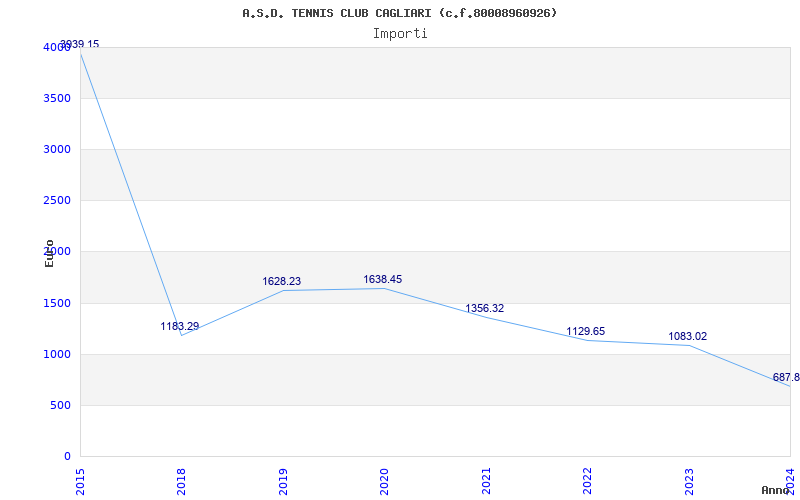Click the Anno x-axis title
The height and width of the screenshot is (500, 800).
pos(777,490)
